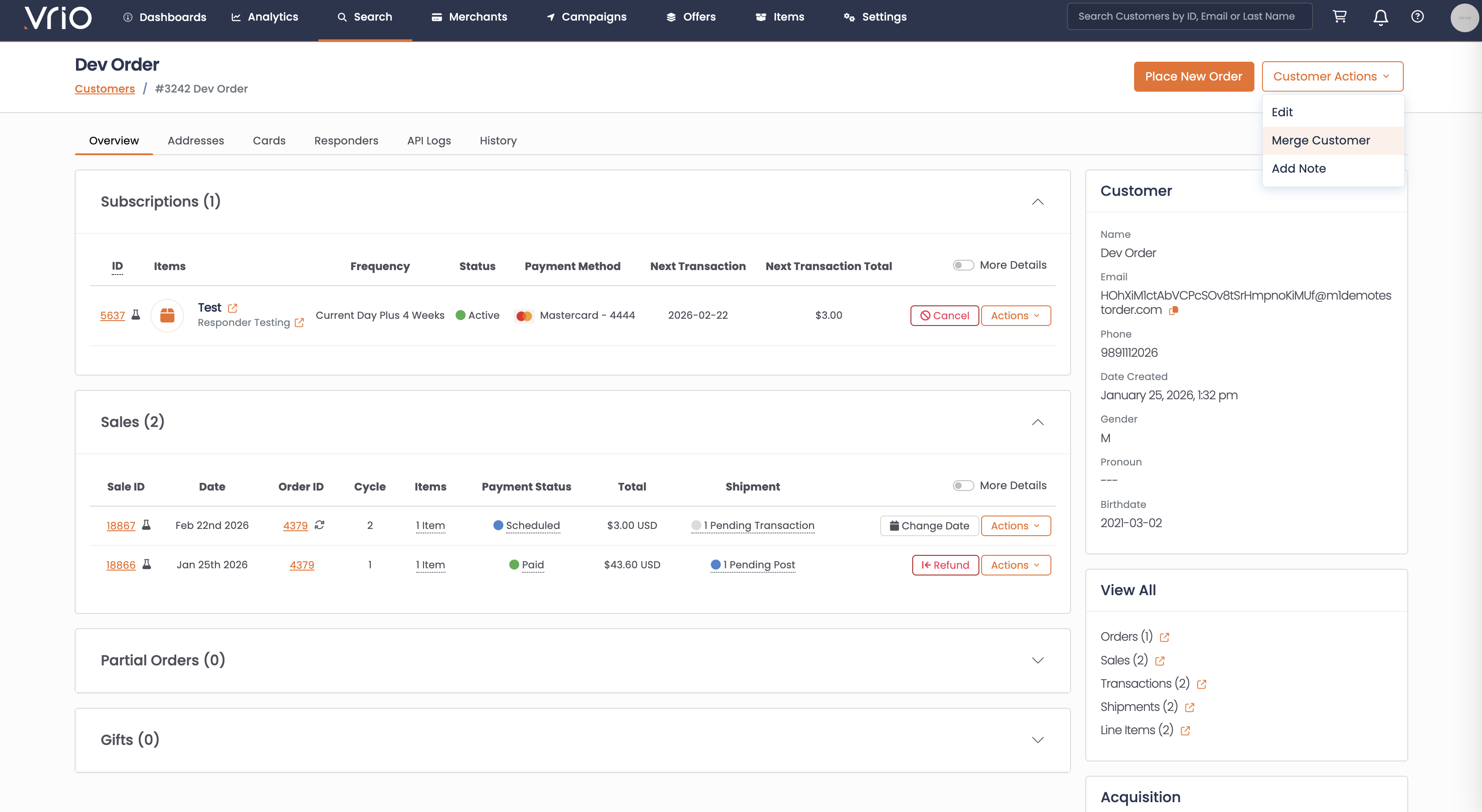Switch to the Addresses tab

tap(195, 140)
